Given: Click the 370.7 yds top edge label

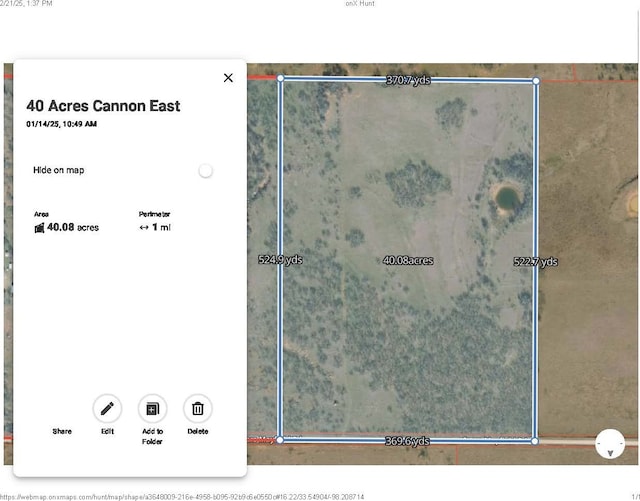Looking at the screenshot, I should 408,80.
